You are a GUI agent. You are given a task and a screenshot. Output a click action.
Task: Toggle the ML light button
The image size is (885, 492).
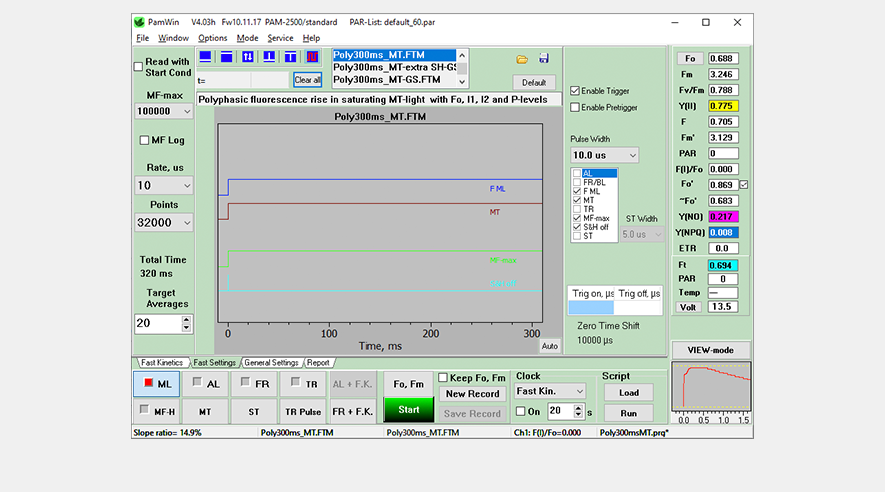[x=157, y=384]
